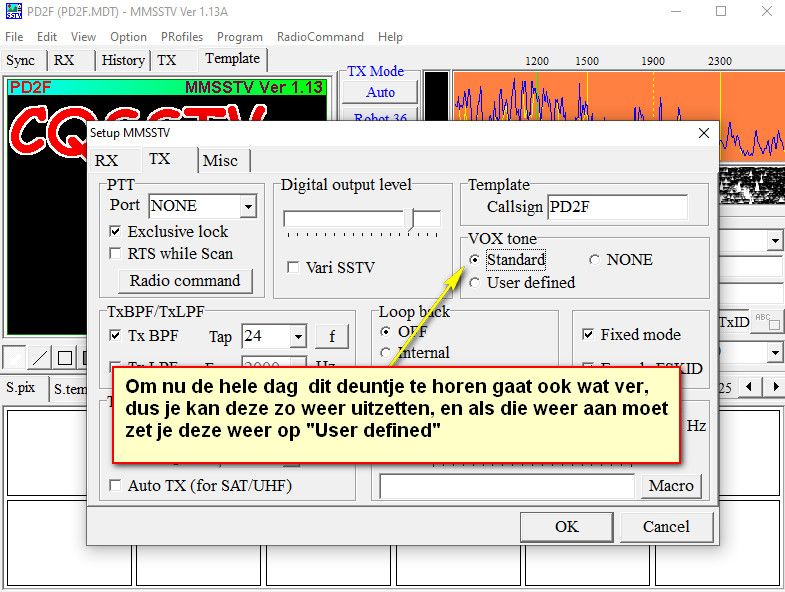Screen dimensions: 785x592
Task: Switch to the Template tab
Action: point(232,59)
